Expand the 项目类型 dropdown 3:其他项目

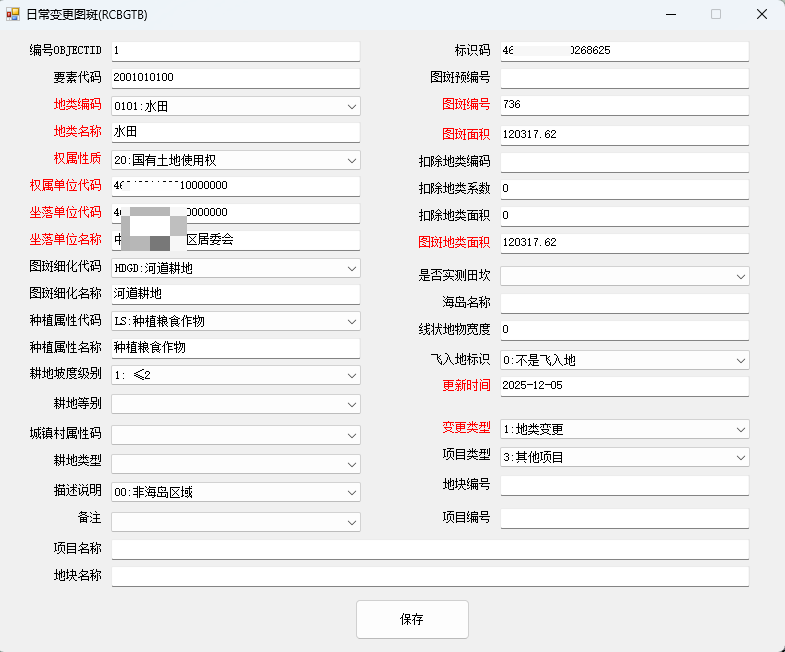click(x=625, y=458)
